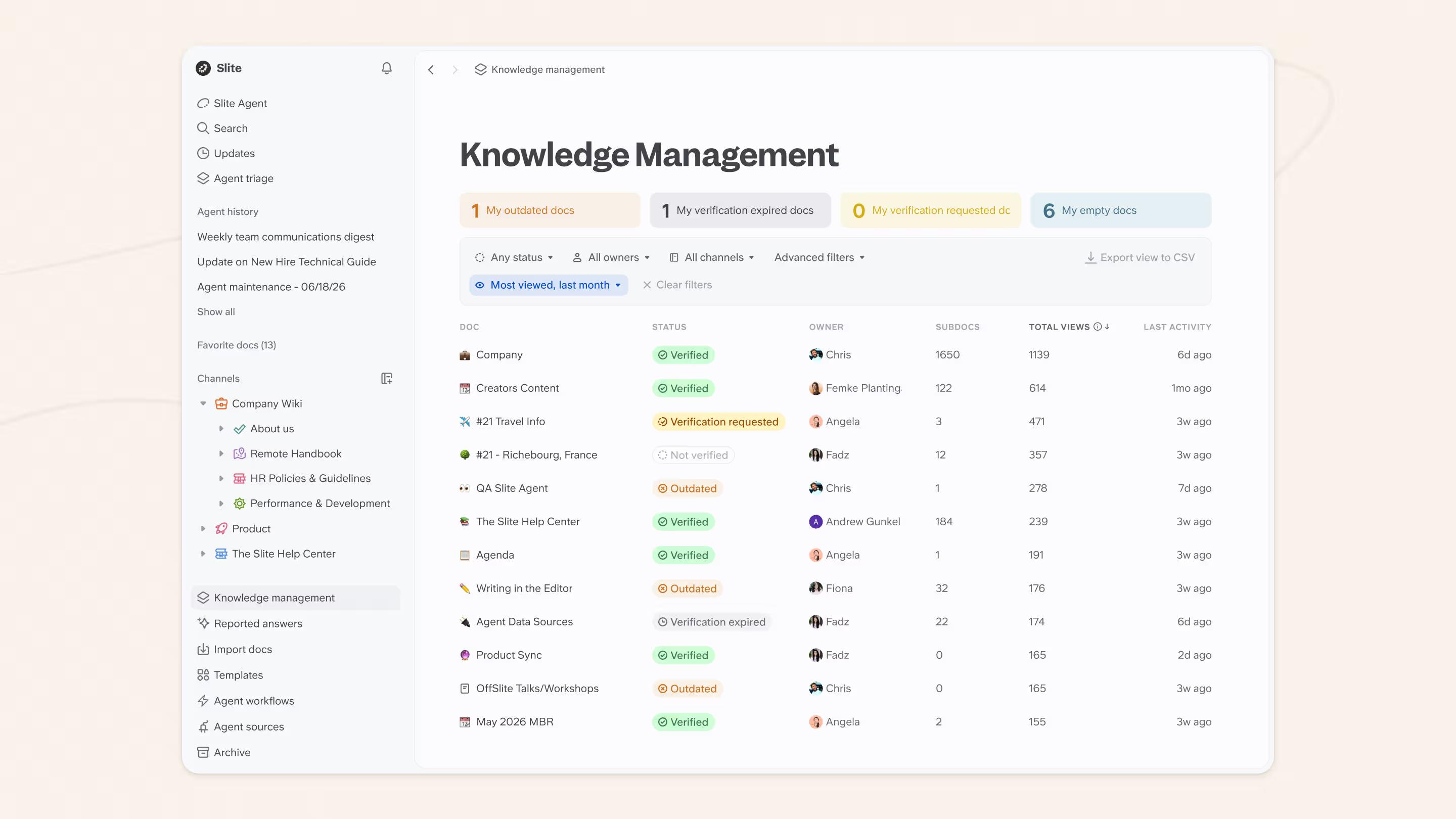
Task: Open Slite Agent from the sidebar
Action: [x=232, y=104]
